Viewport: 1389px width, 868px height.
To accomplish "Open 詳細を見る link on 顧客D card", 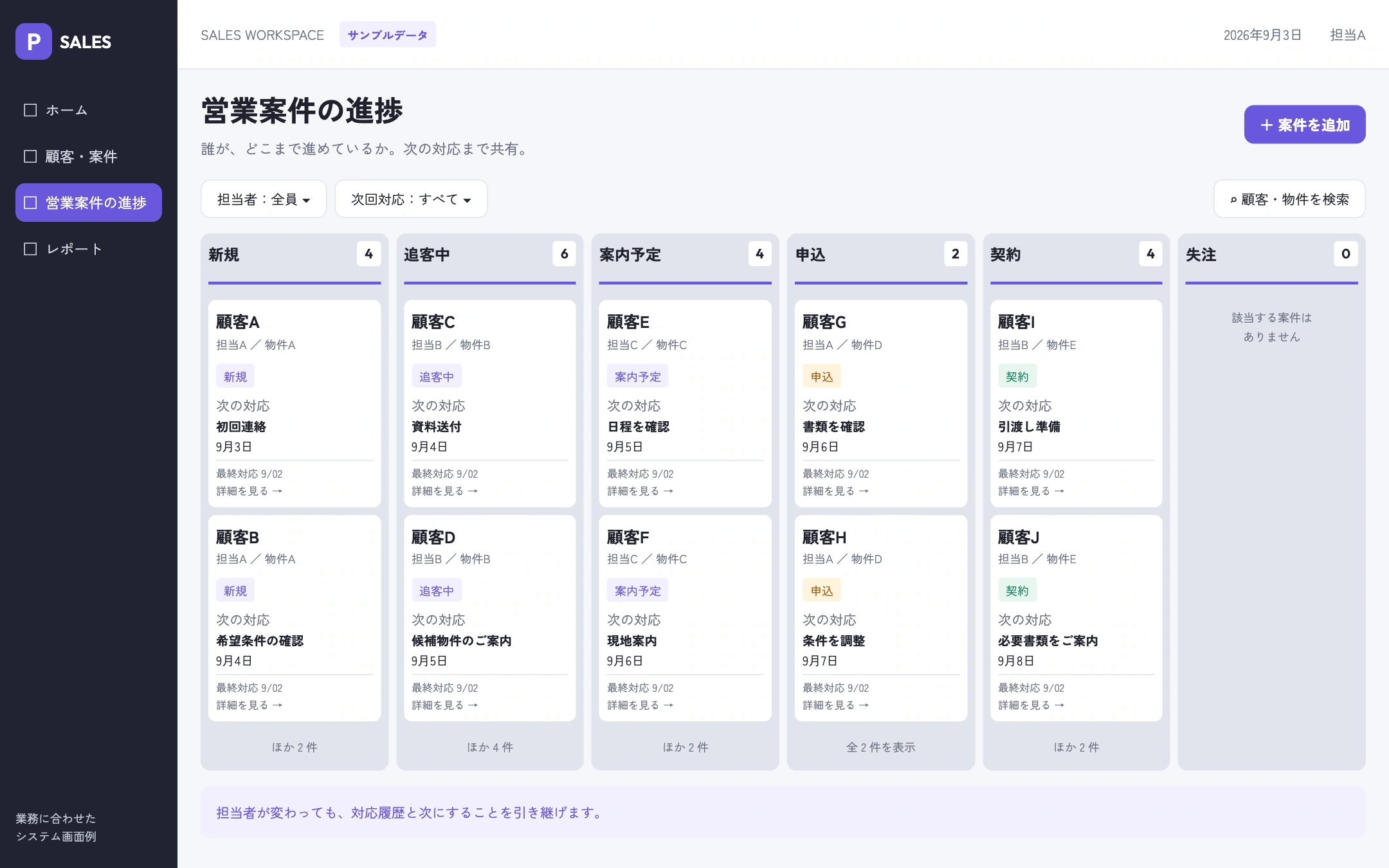I will click(x=445, y=705).
